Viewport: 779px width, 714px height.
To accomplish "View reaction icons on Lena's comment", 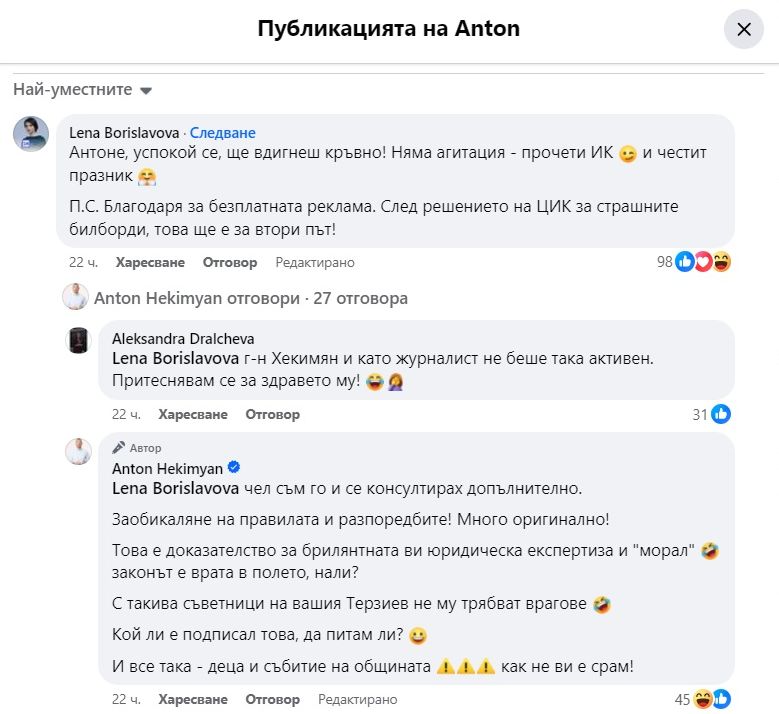I will [704, 262].
